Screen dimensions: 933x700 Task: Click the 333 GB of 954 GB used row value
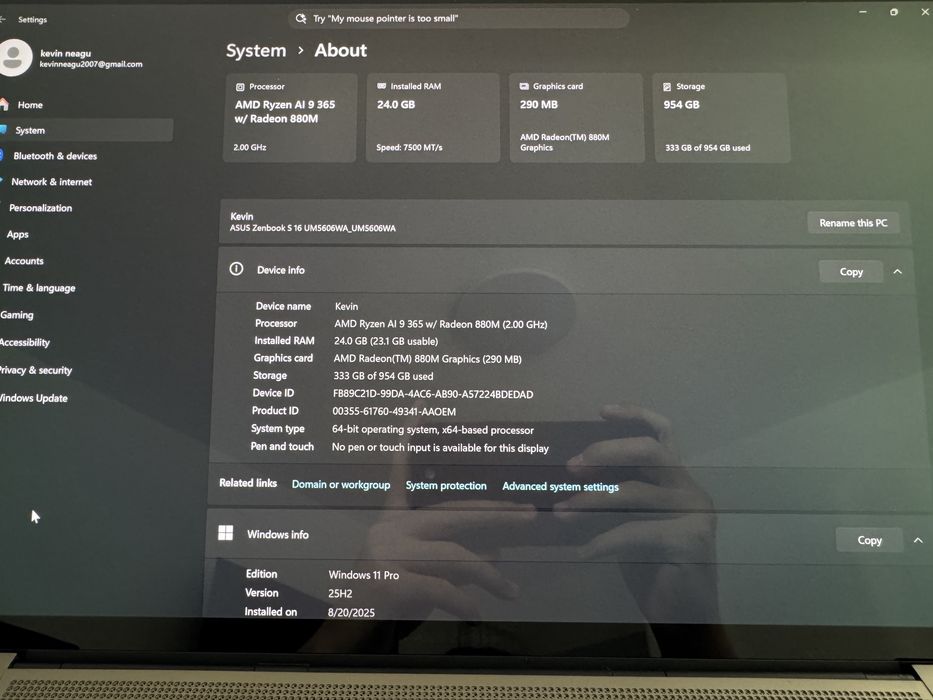(x=383, y=376)
